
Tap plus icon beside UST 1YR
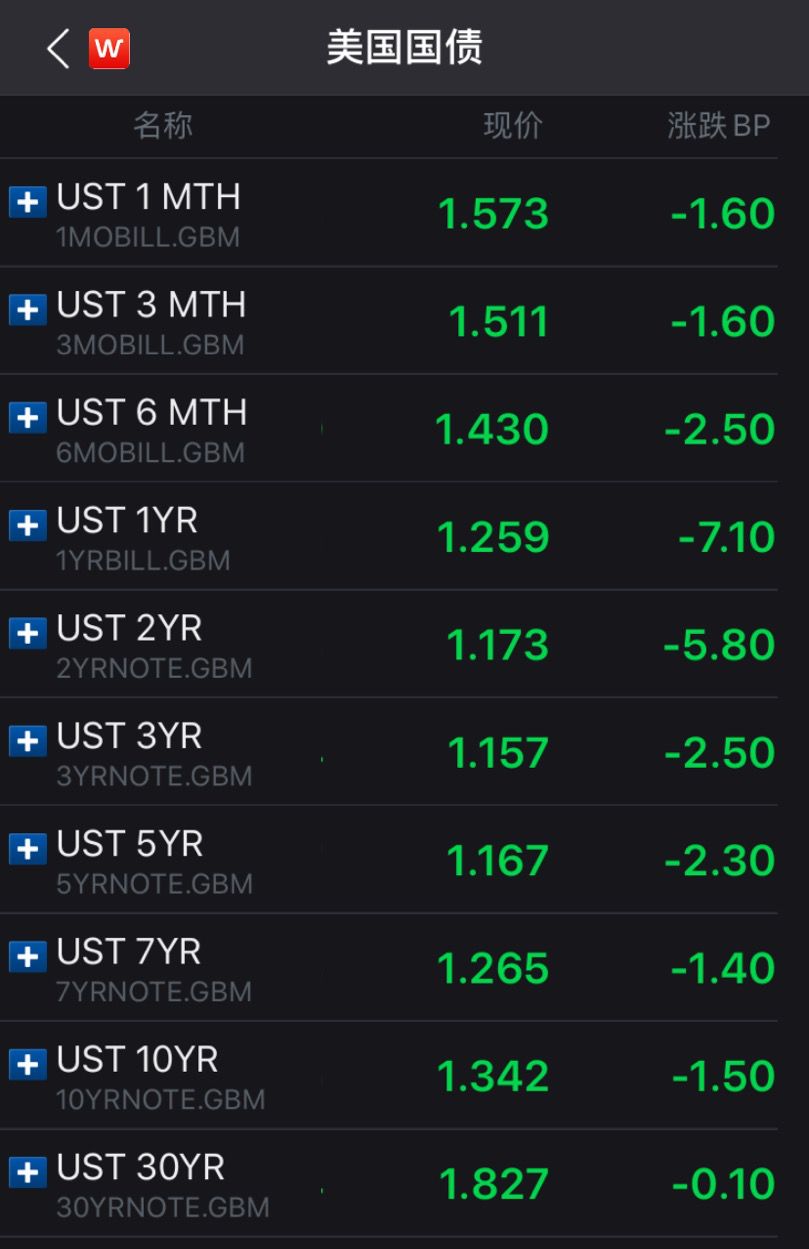27,525
